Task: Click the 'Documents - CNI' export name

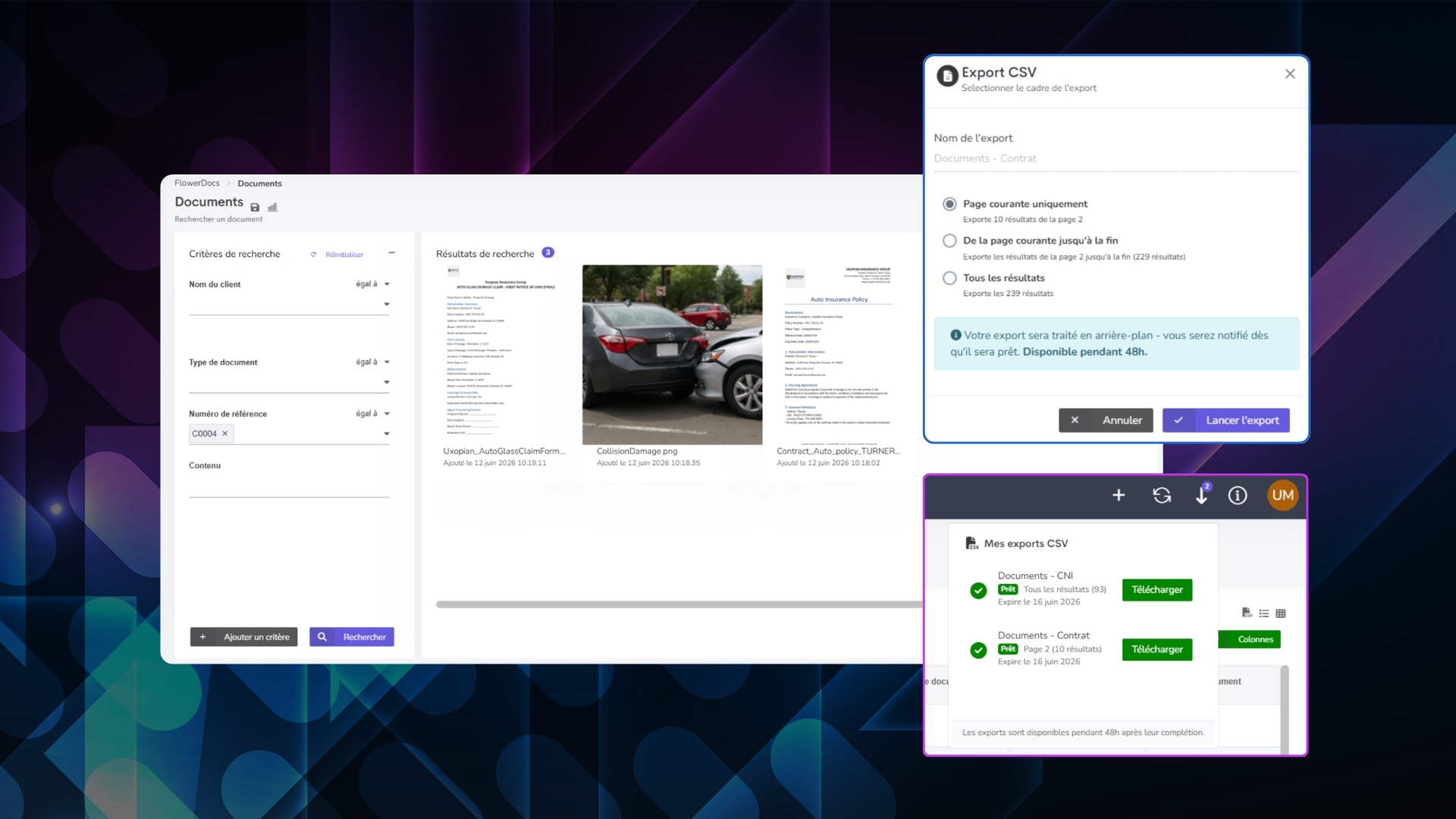Action: click(x=1035, y=576)
